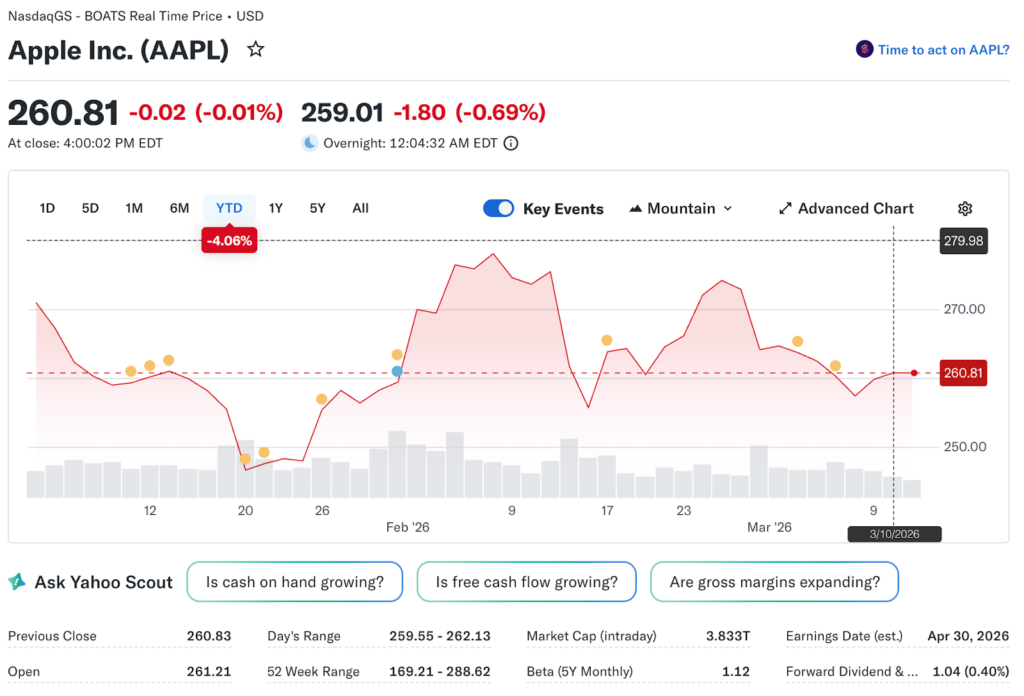Viewport: 1024px width, 696px height.
Task: Click the blue key event dot
Action: [x=397, y=371]
